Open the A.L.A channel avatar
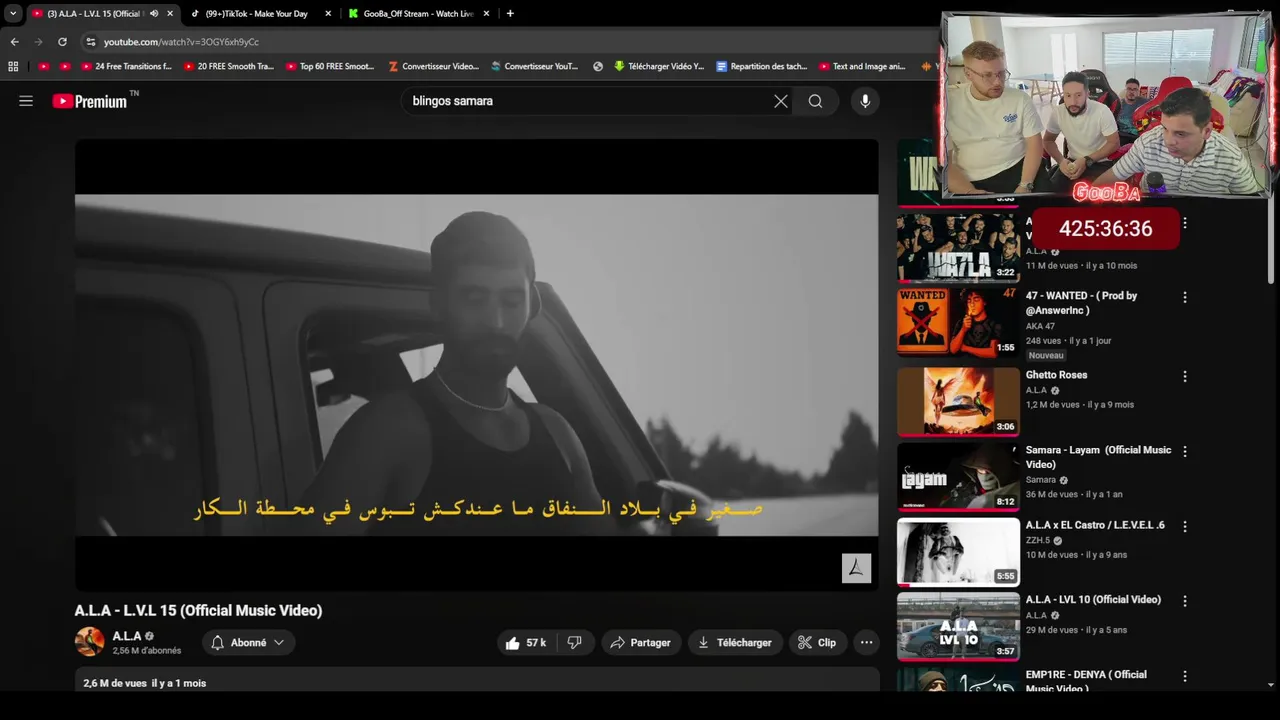1280x720 pixels. click(x=90, y=642)
